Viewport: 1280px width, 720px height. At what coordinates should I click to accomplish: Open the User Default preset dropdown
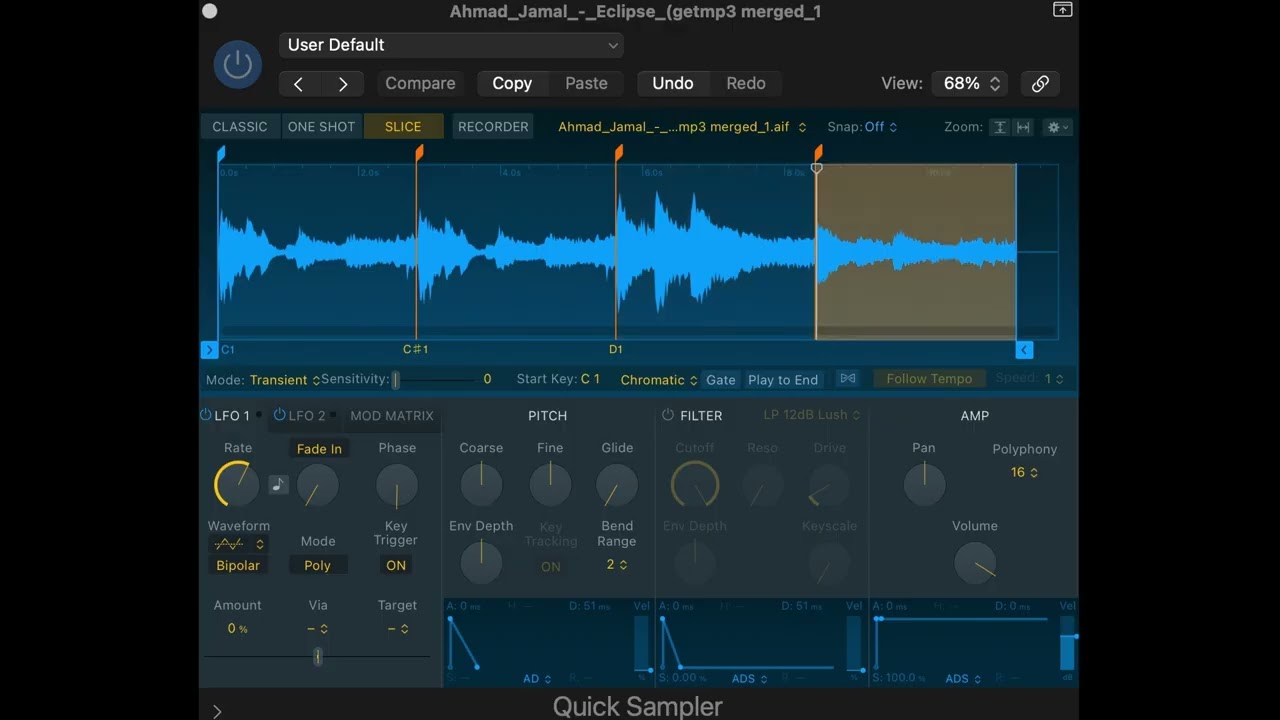point(451,45)
